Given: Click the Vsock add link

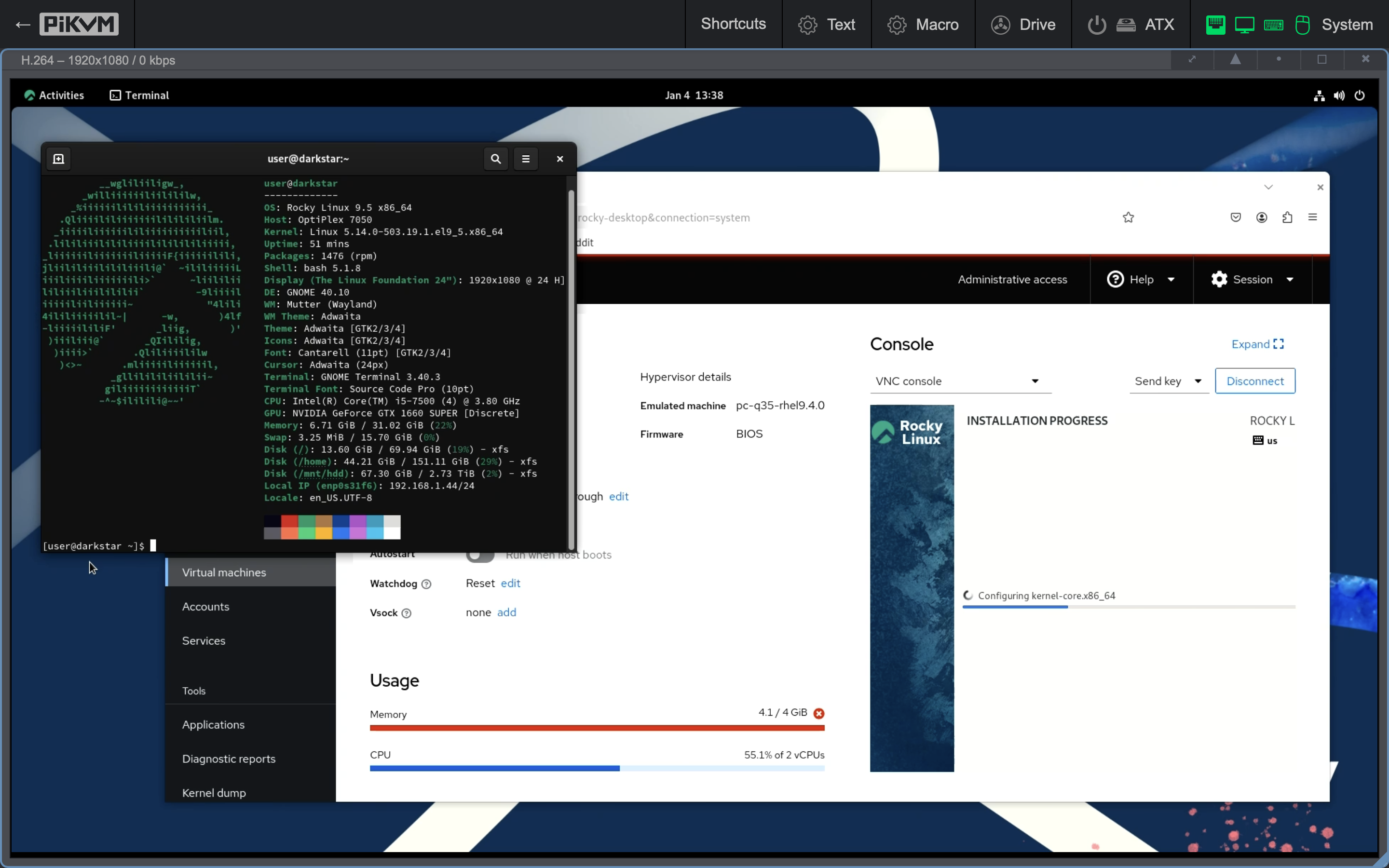Looking at the screenshot, I should [506, 612].
